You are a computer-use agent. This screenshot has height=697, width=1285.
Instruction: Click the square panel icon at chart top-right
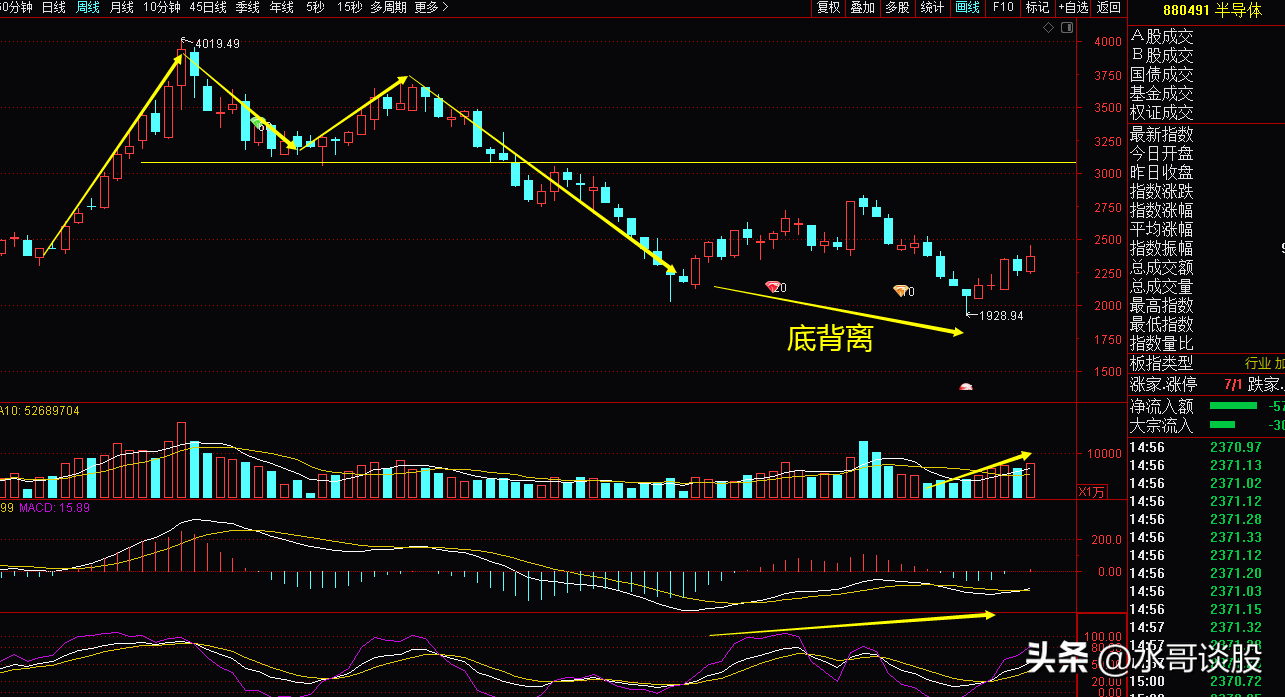1066,28
